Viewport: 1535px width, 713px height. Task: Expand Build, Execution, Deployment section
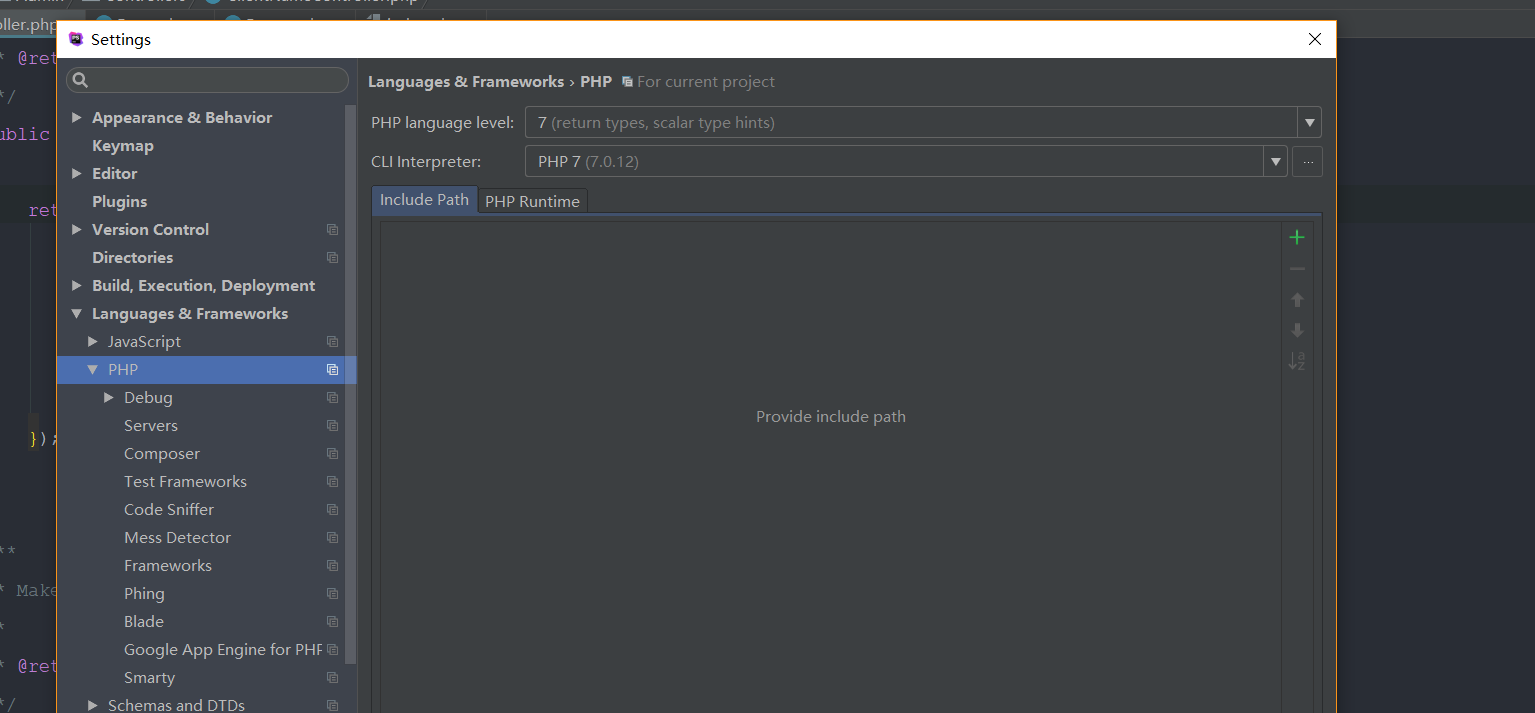point(77,286)
